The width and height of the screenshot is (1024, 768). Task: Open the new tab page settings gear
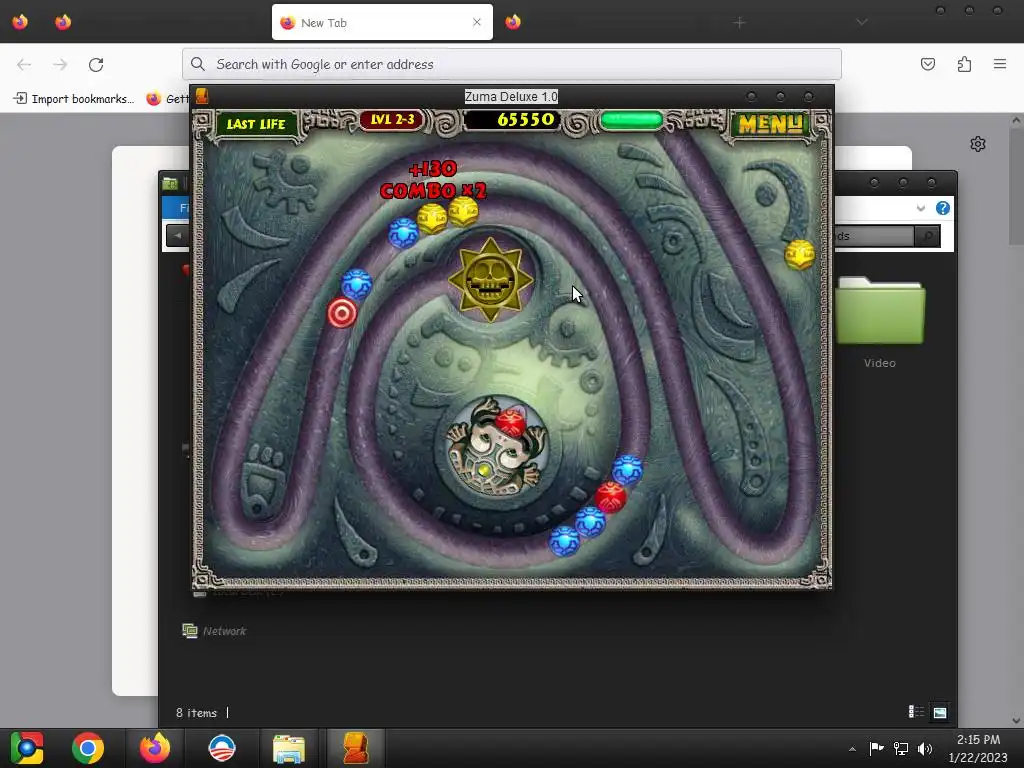click(978, 144)
